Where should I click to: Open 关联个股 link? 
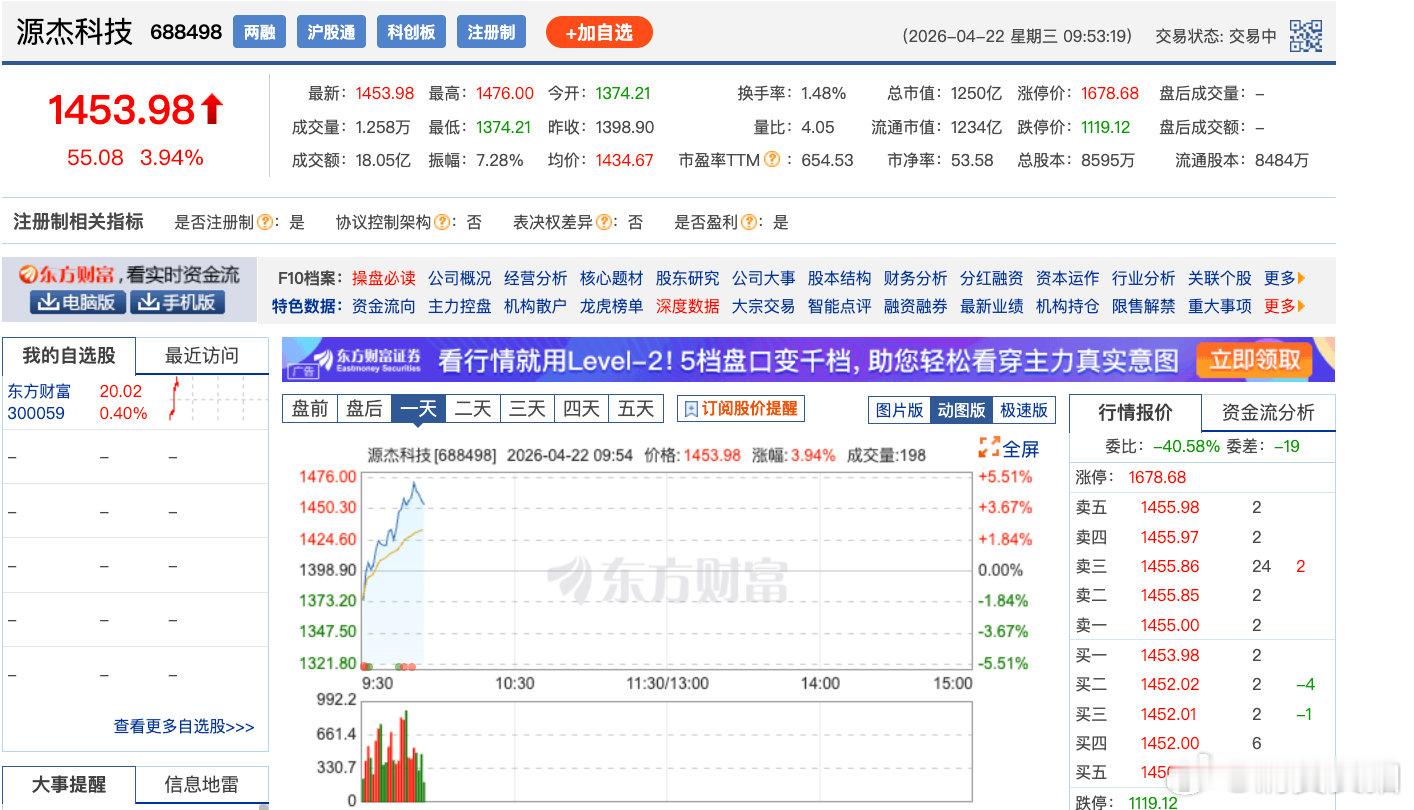point(1220,278)
